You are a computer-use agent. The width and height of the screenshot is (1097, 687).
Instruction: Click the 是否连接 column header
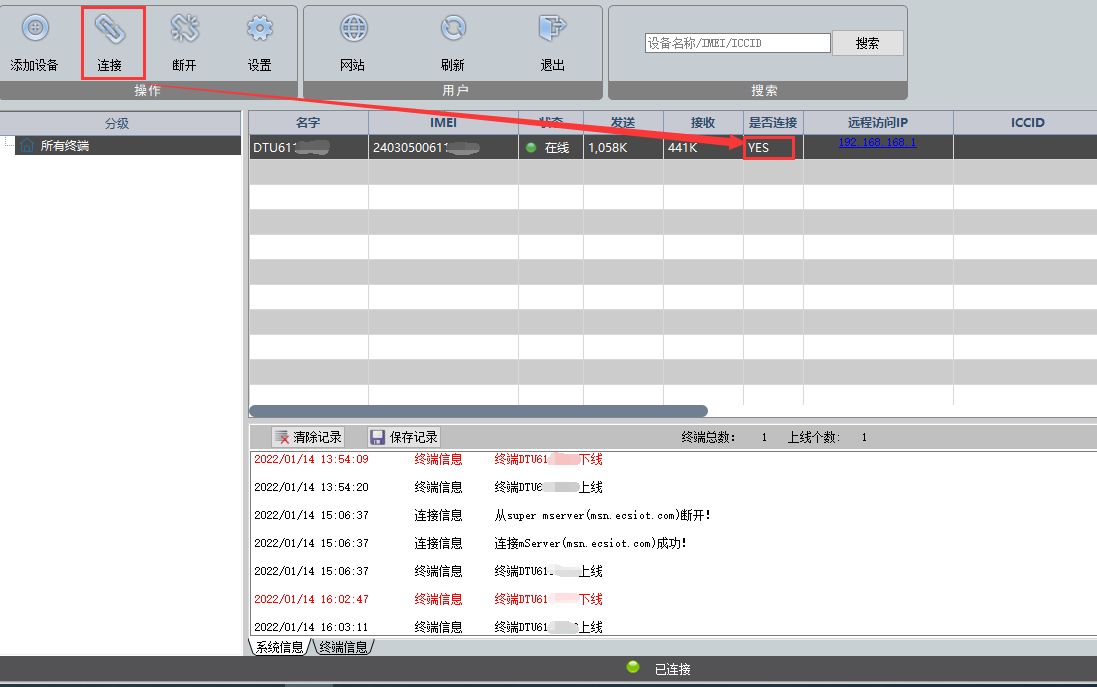[773, 122]
